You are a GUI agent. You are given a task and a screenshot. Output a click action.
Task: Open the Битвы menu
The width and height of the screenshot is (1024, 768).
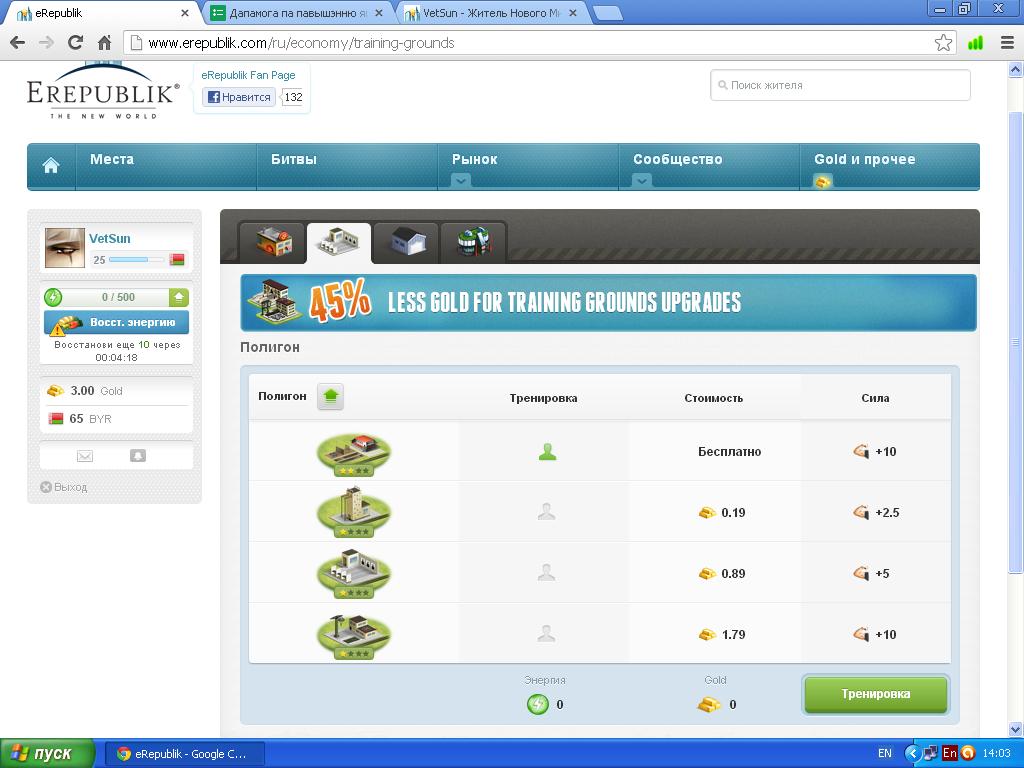[x=294, y=159]
